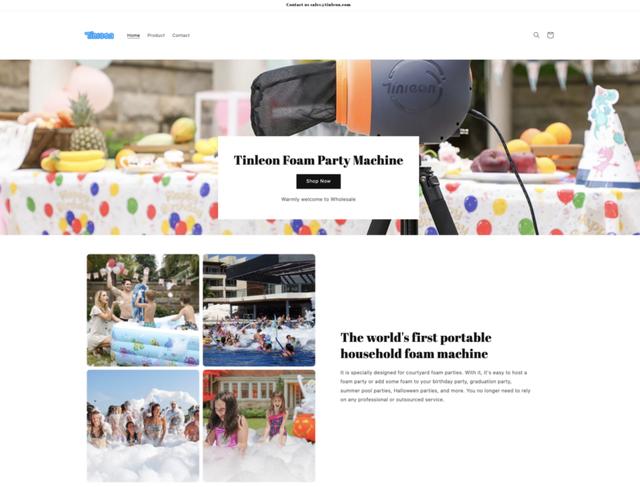
Task: Open the Product menu item
Action: coord(156,36)
